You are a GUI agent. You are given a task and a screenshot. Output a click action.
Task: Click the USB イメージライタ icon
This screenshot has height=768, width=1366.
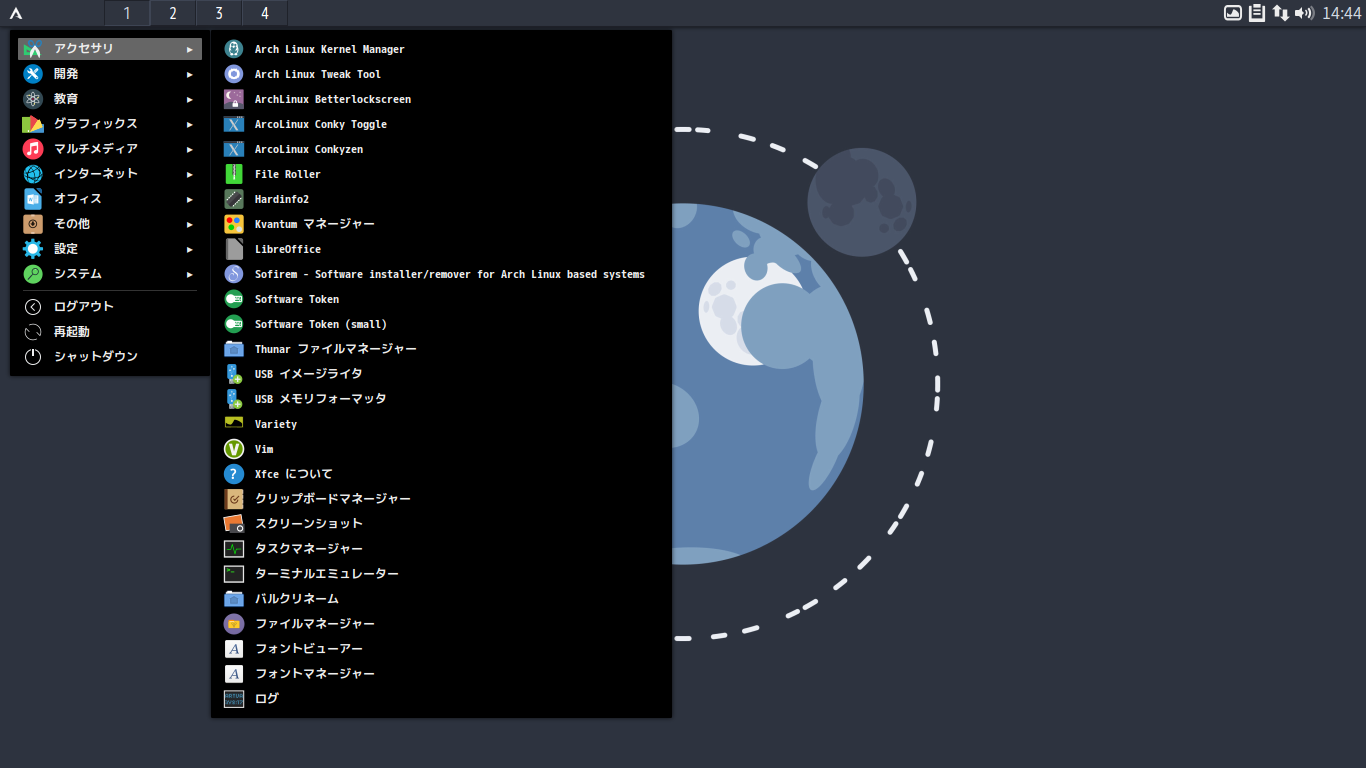point(234,374)
